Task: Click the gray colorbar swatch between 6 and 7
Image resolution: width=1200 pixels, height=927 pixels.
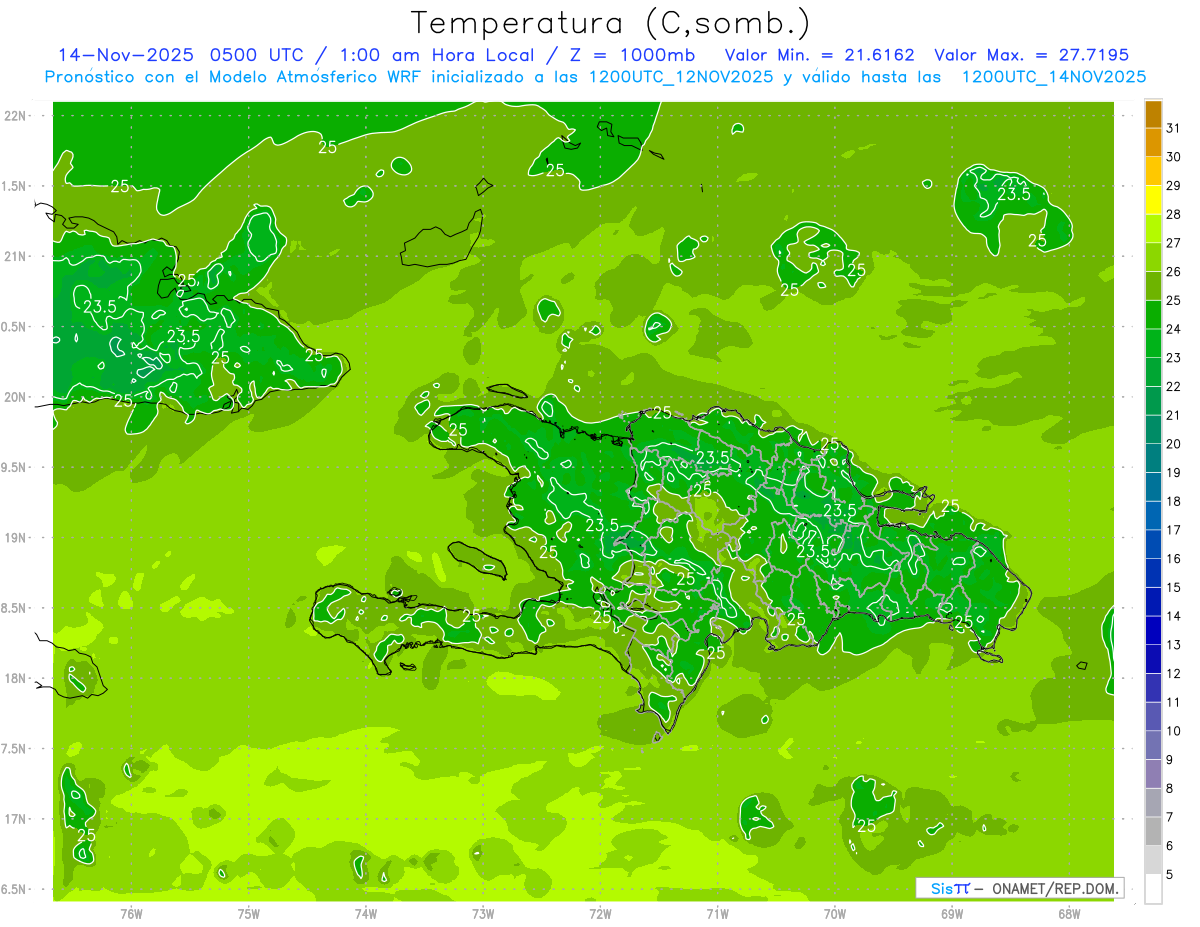Action: (1153, 832)
